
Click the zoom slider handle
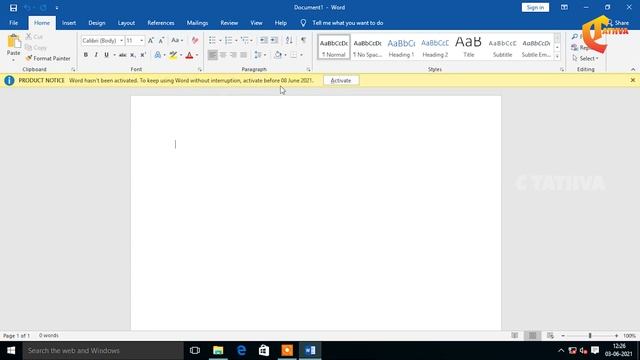590,336
